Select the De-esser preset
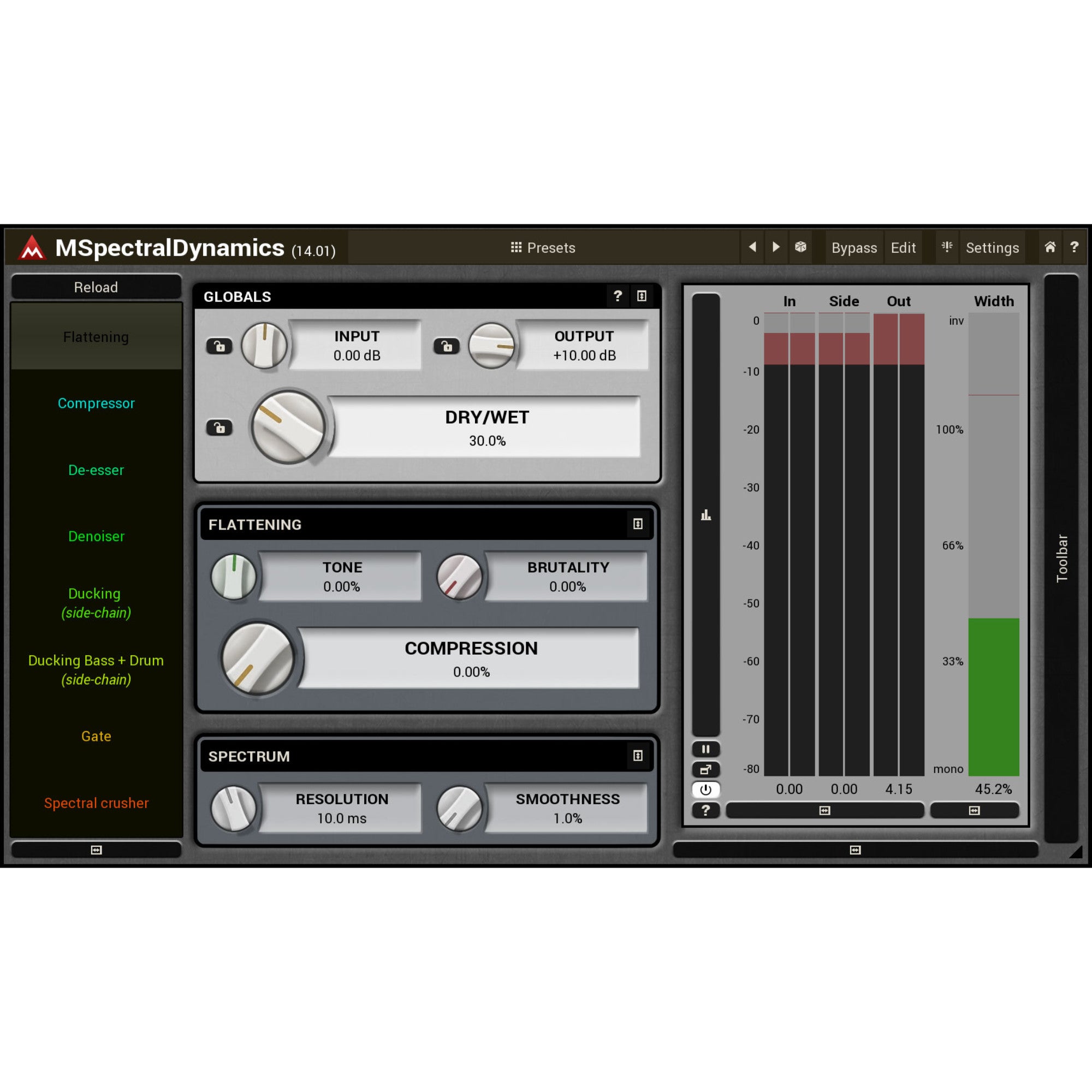 [x=96, y=470]
